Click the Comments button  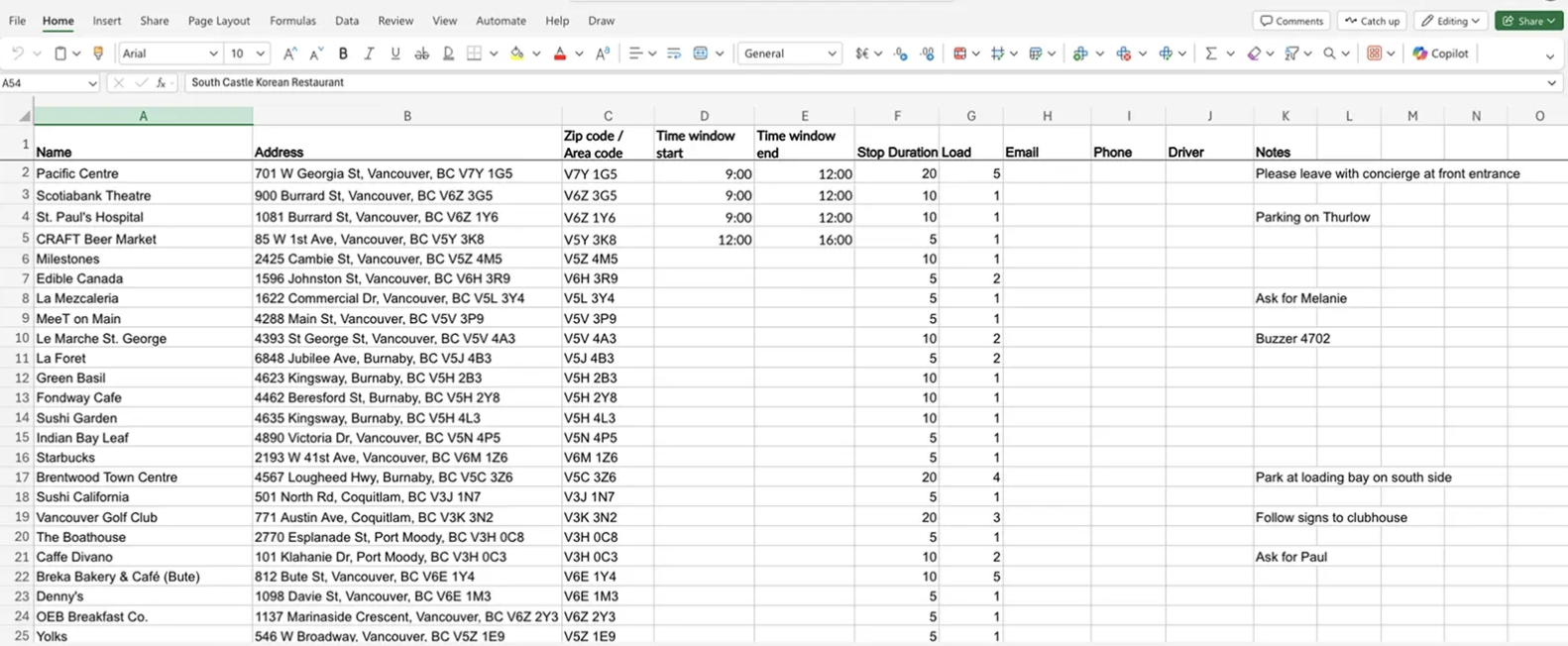click(1291, 21)
